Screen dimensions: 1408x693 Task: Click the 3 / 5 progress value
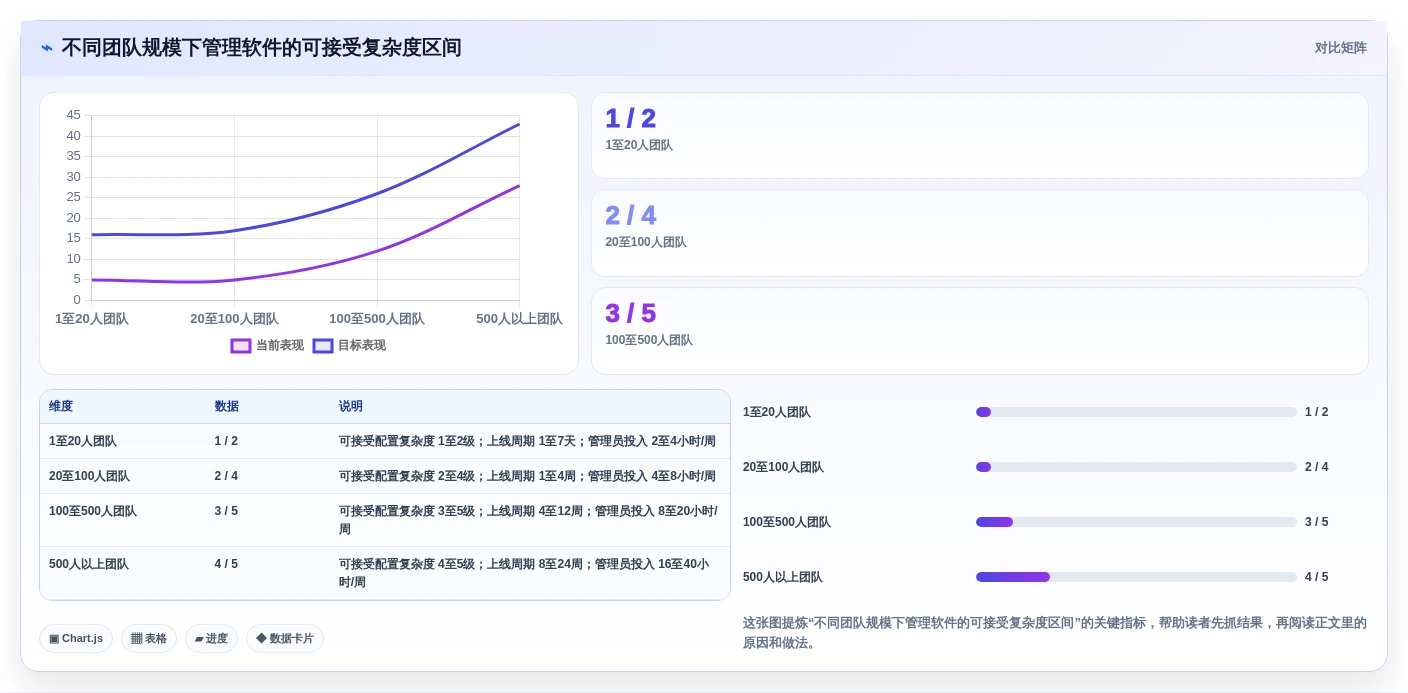1317,522
